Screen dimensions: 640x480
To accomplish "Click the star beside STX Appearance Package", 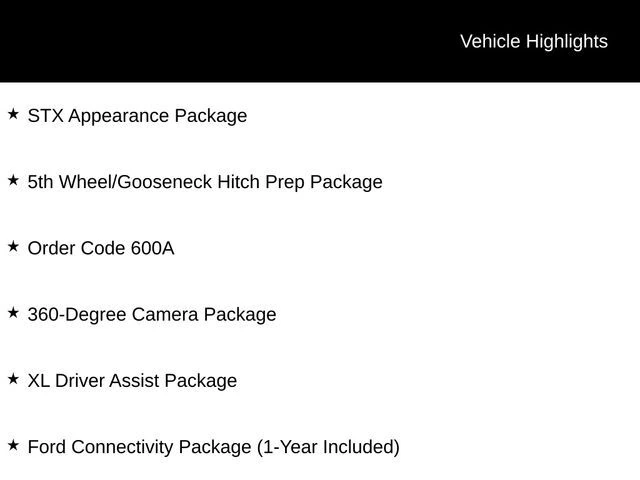I will pos(13,114).
